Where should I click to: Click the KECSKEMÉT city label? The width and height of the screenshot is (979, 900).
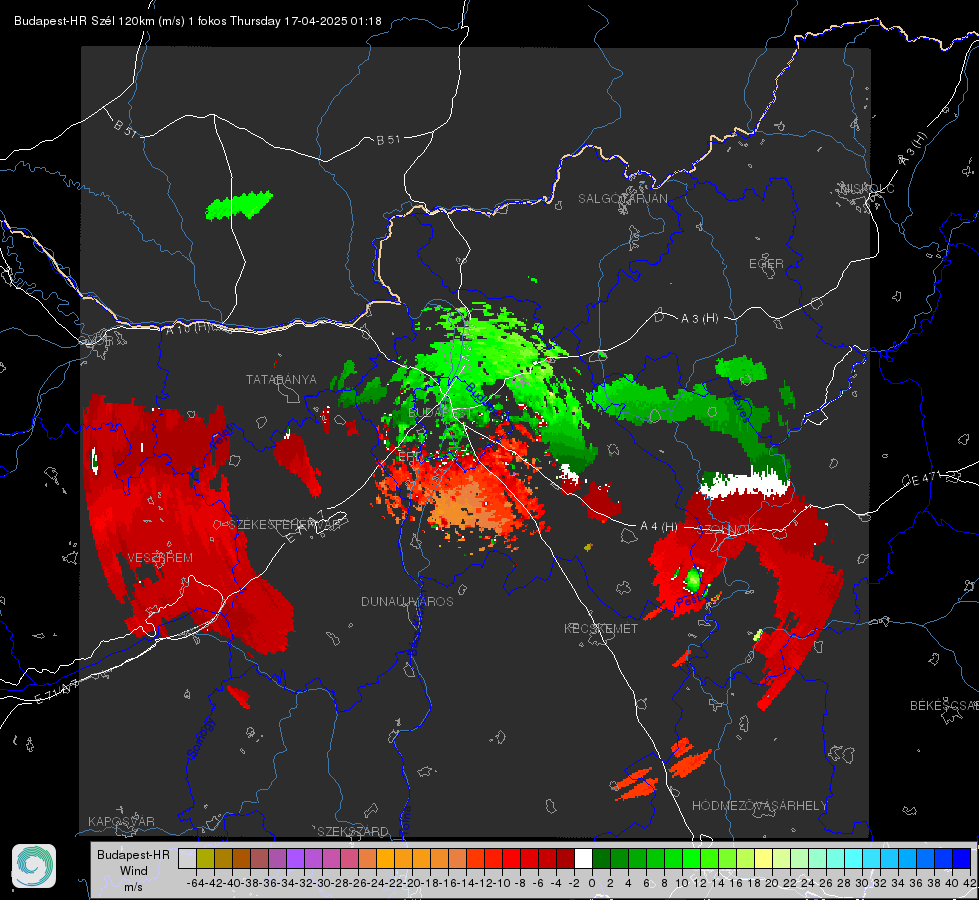click(601, 628)
